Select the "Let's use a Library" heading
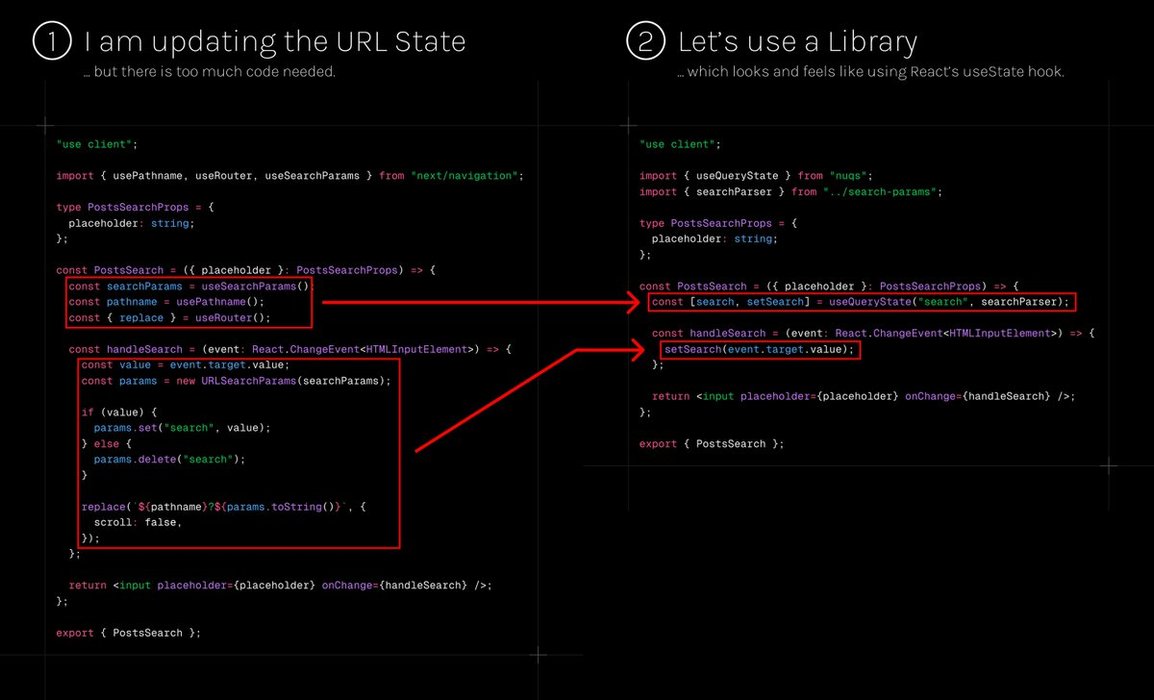 point(797,42)
